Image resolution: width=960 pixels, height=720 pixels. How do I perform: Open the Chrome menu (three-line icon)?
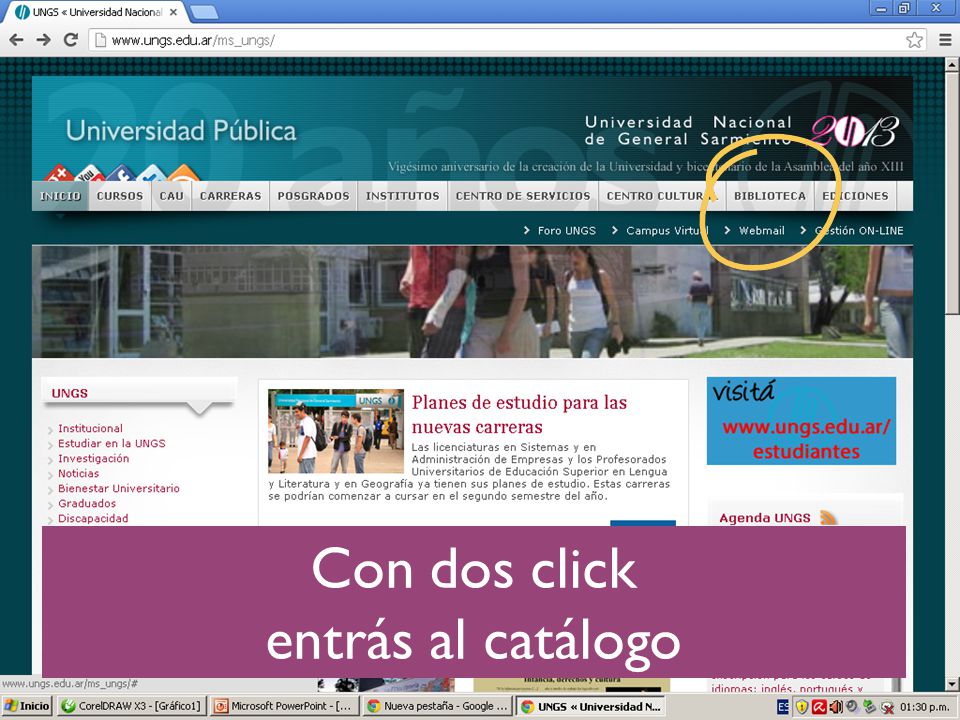(x=945, y=40)
